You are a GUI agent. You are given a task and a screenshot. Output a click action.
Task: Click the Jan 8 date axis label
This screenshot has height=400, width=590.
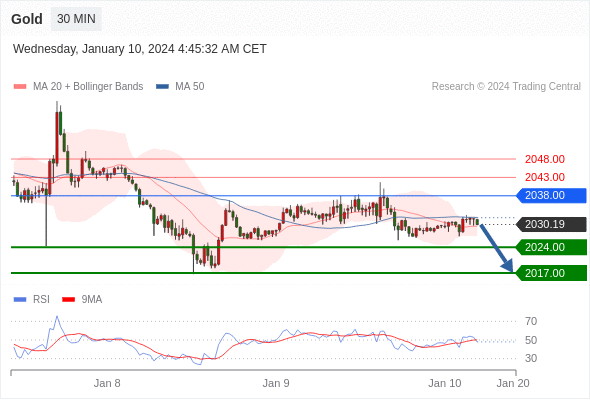107,383
